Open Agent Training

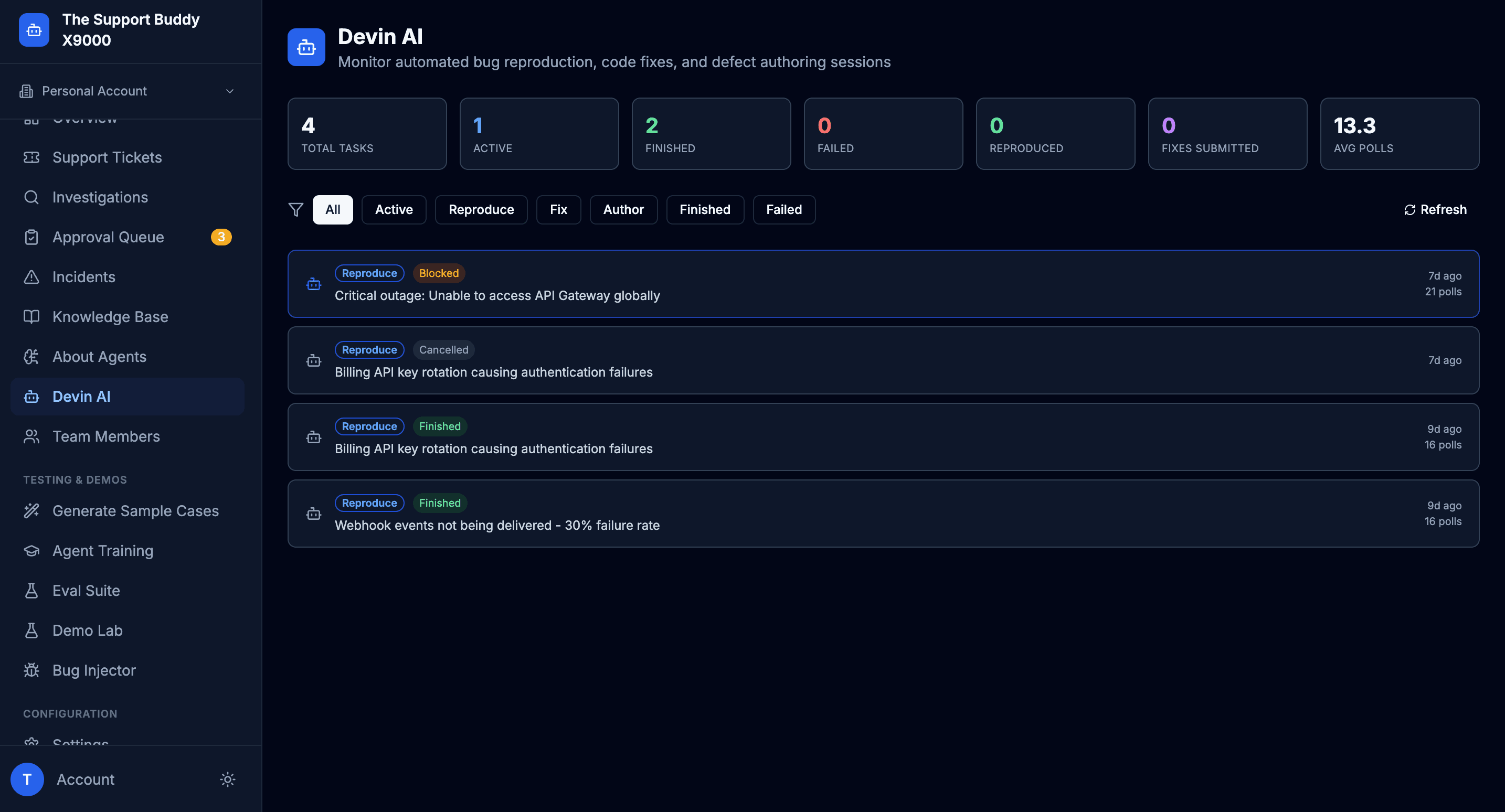click(x=128, y=551)
